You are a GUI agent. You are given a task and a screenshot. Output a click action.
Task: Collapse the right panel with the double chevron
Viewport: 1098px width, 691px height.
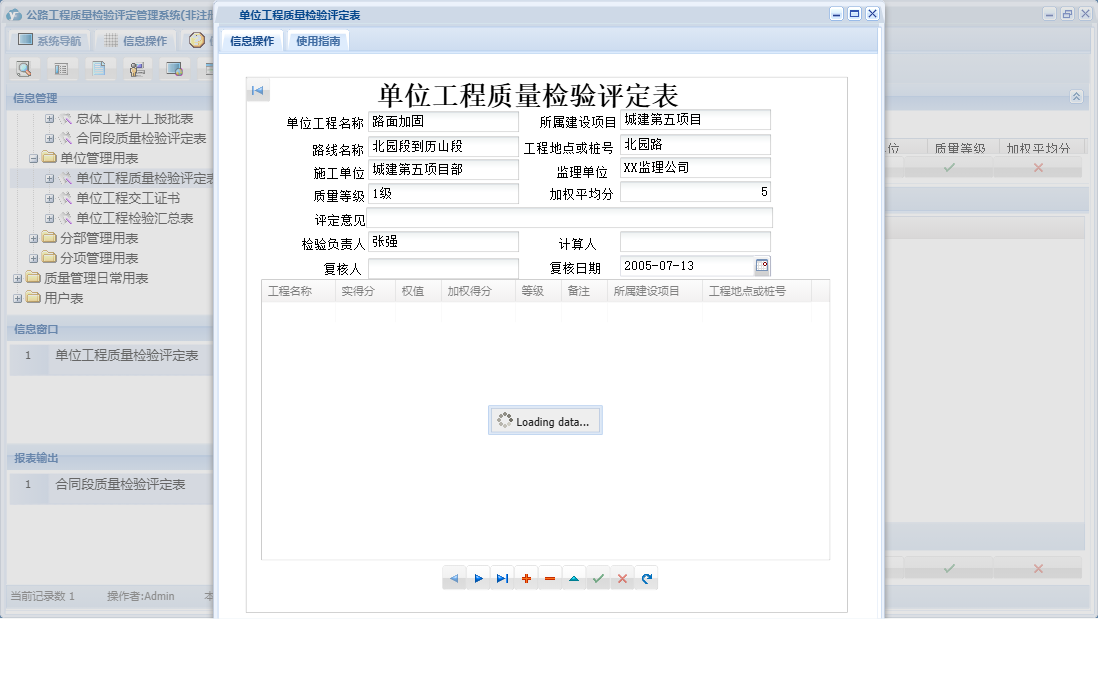[1077, 98]
